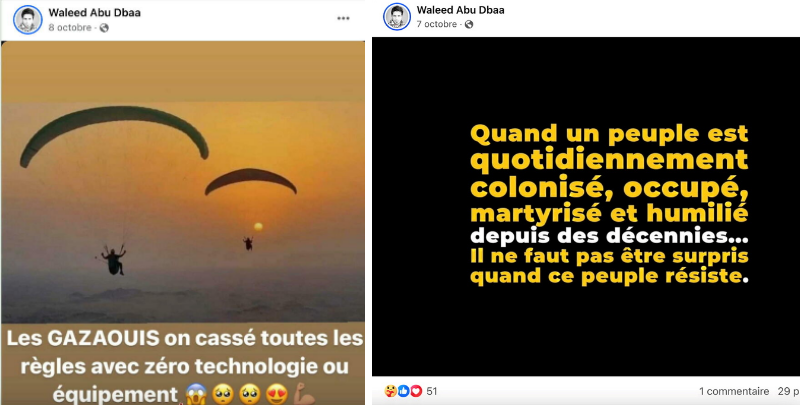
Task: Open the post options three-dot menu
Action: 343,18
